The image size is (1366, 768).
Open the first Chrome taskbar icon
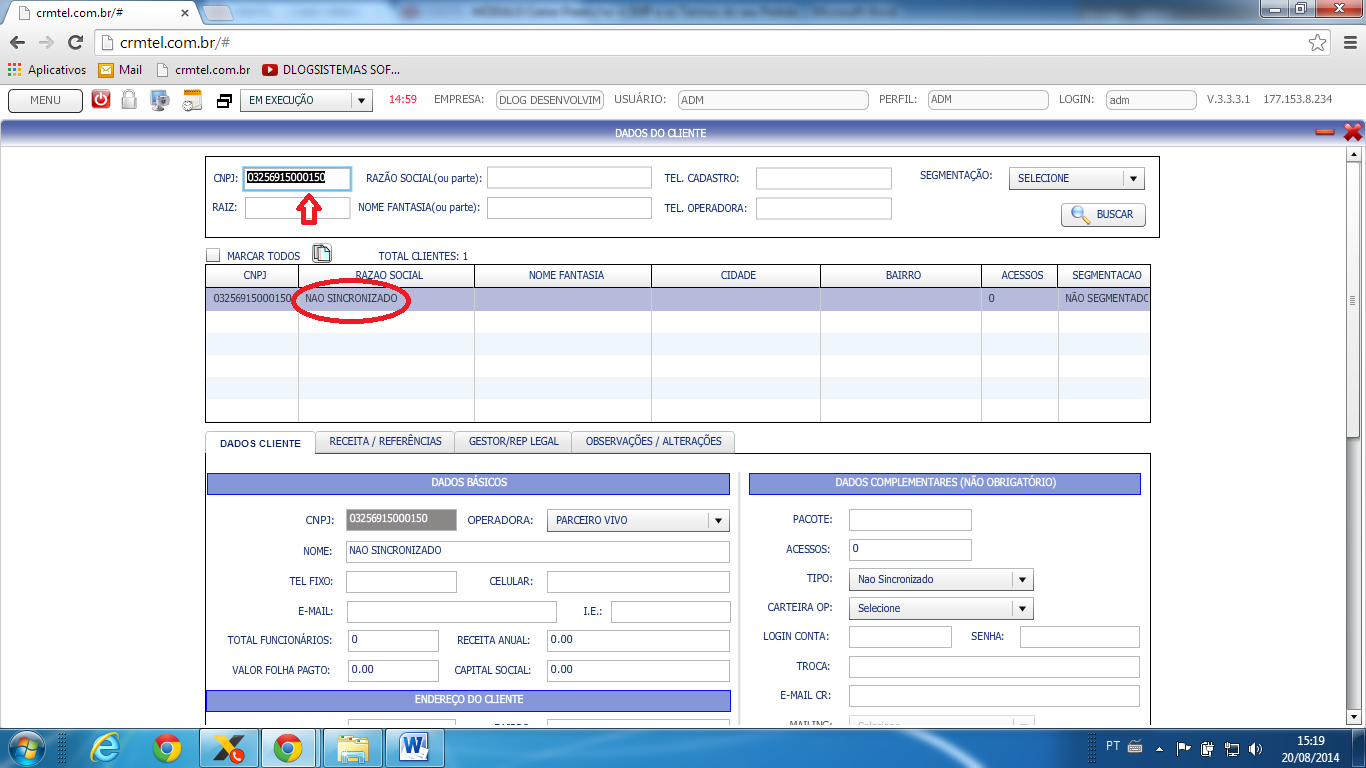(167, 749)
